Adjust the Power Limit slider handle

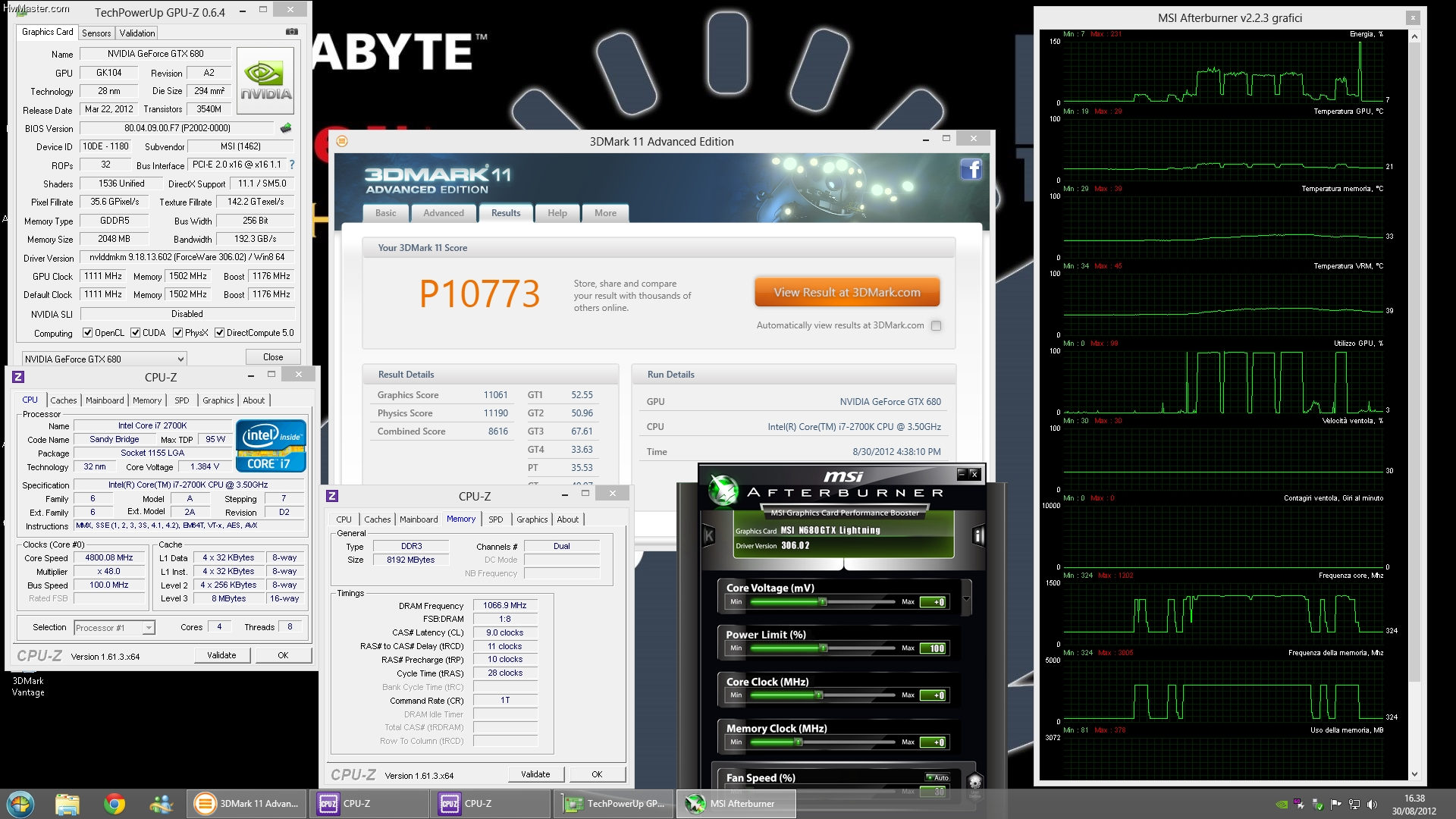[x=822, y=648]
